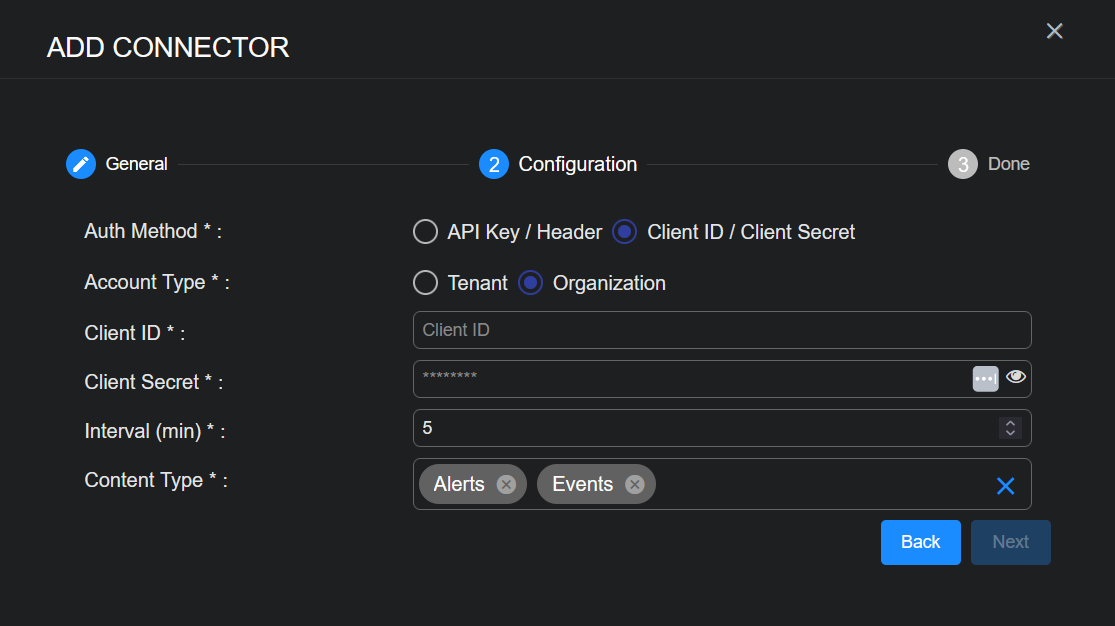This screenshot has width=1115, height=626.
Task: Remove the Events content type tag
Action: [x=634, y=484]
